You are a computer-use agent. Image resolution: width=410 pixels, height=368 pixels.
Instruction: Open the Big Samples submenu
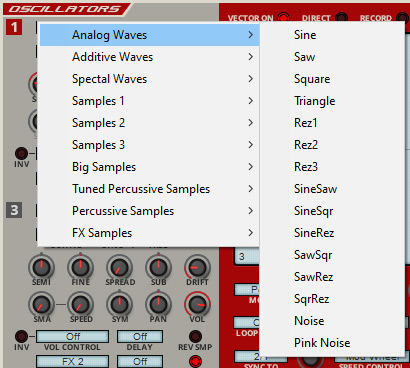[149, 167]
